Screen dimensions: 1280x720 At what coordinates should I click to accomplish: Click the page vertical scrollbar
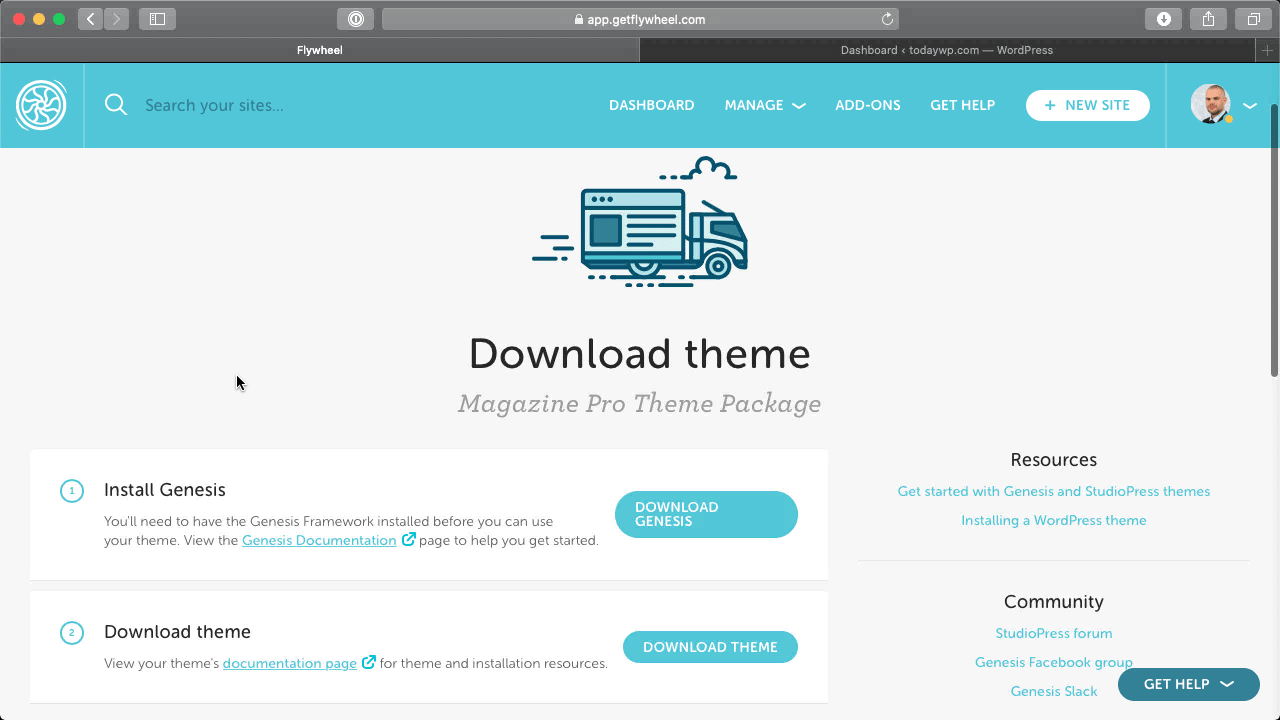coord(1274,240)
